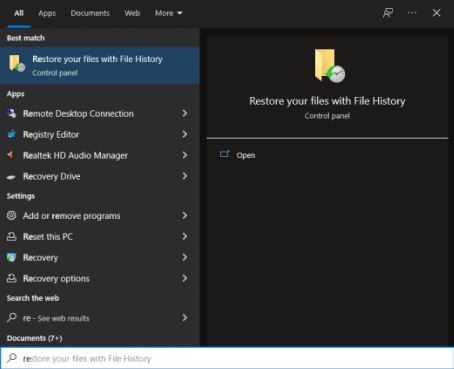454x369 pixels.
Task: Click the Reset this PC label
Action: [x=48, y=237]
